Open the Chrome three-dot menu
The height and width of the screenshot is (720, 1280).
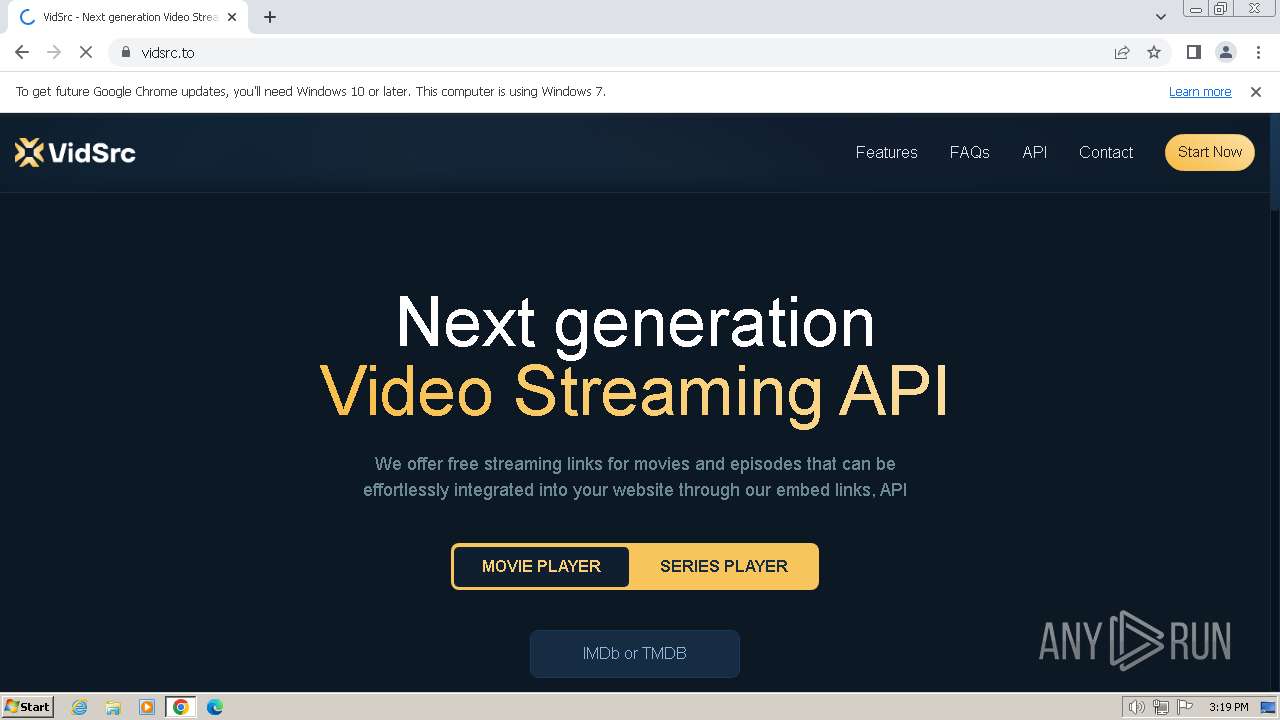coord(1258,52)
